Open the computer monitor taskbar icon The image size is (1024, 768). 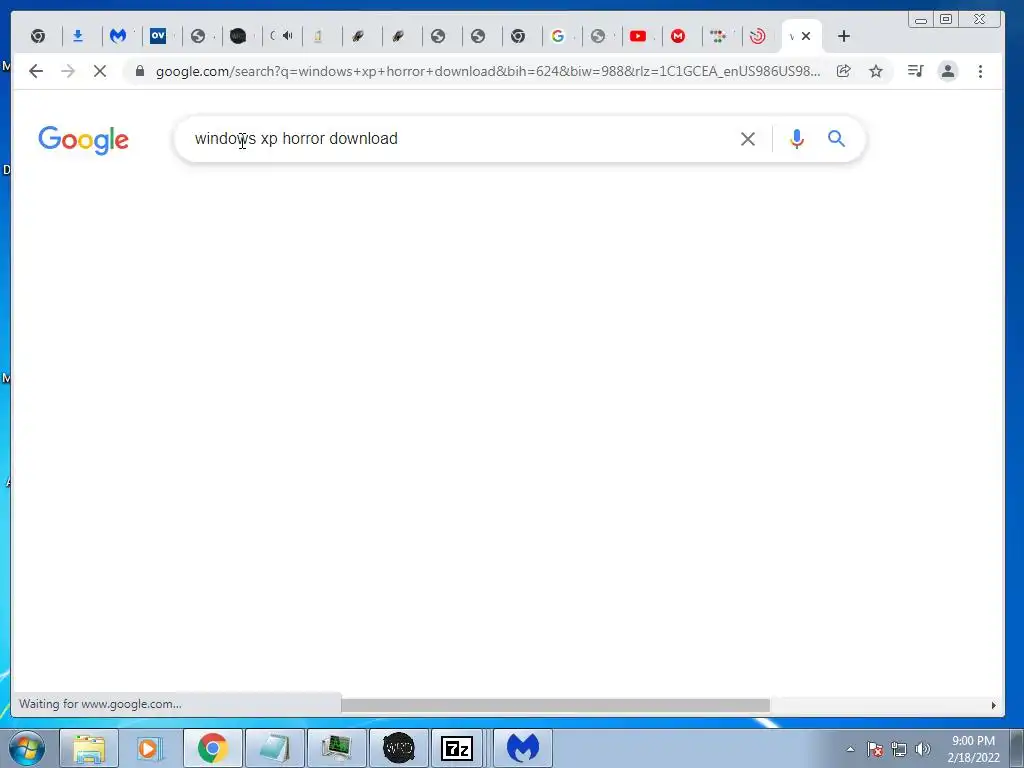tap(336, 748)
